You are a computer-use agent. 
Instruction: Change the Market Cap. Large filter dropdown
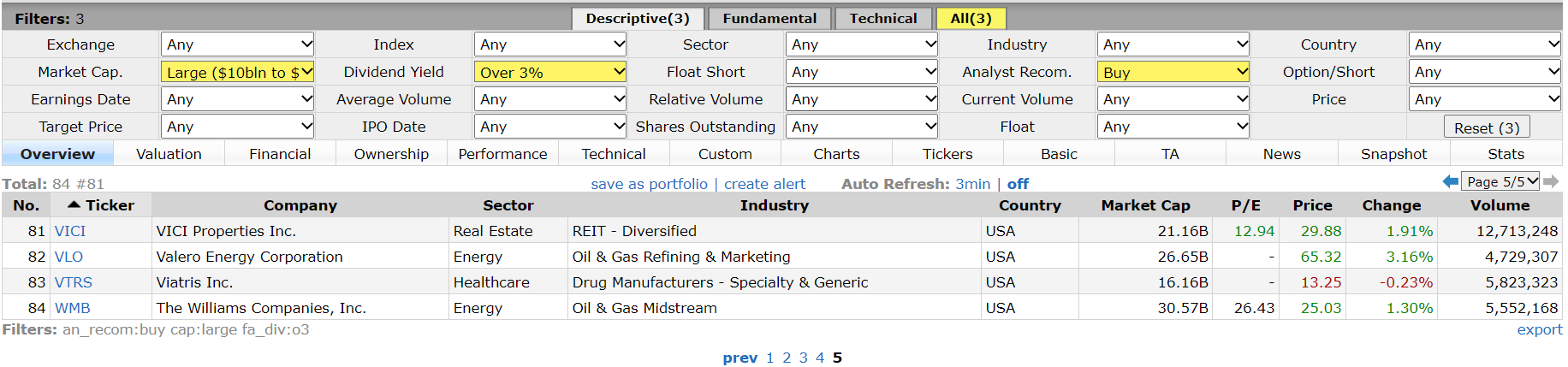point(237,72)
